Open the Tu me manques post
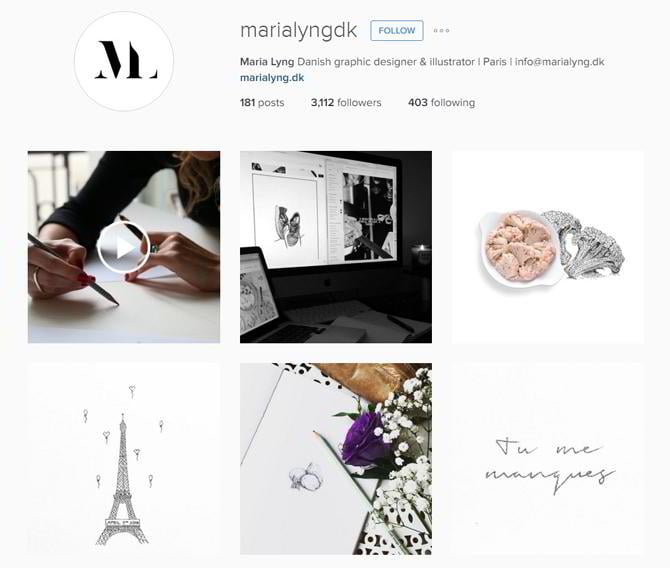This screenshot has height=568, width=670. click(548, 459)
